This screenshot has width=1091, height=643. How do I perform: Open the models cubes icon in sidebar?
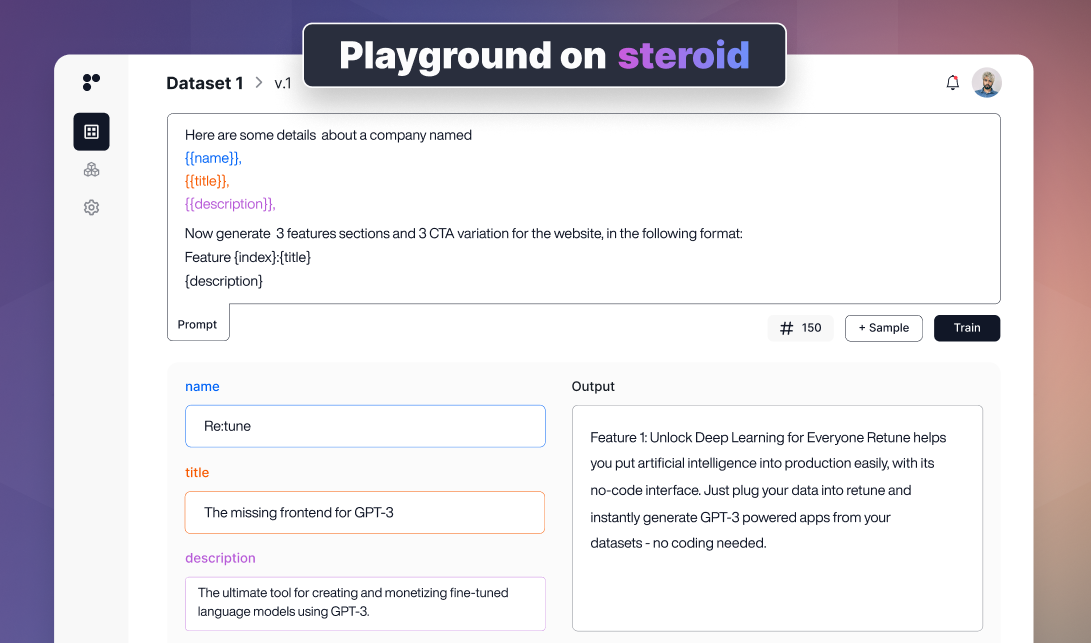tap(91, 170)
